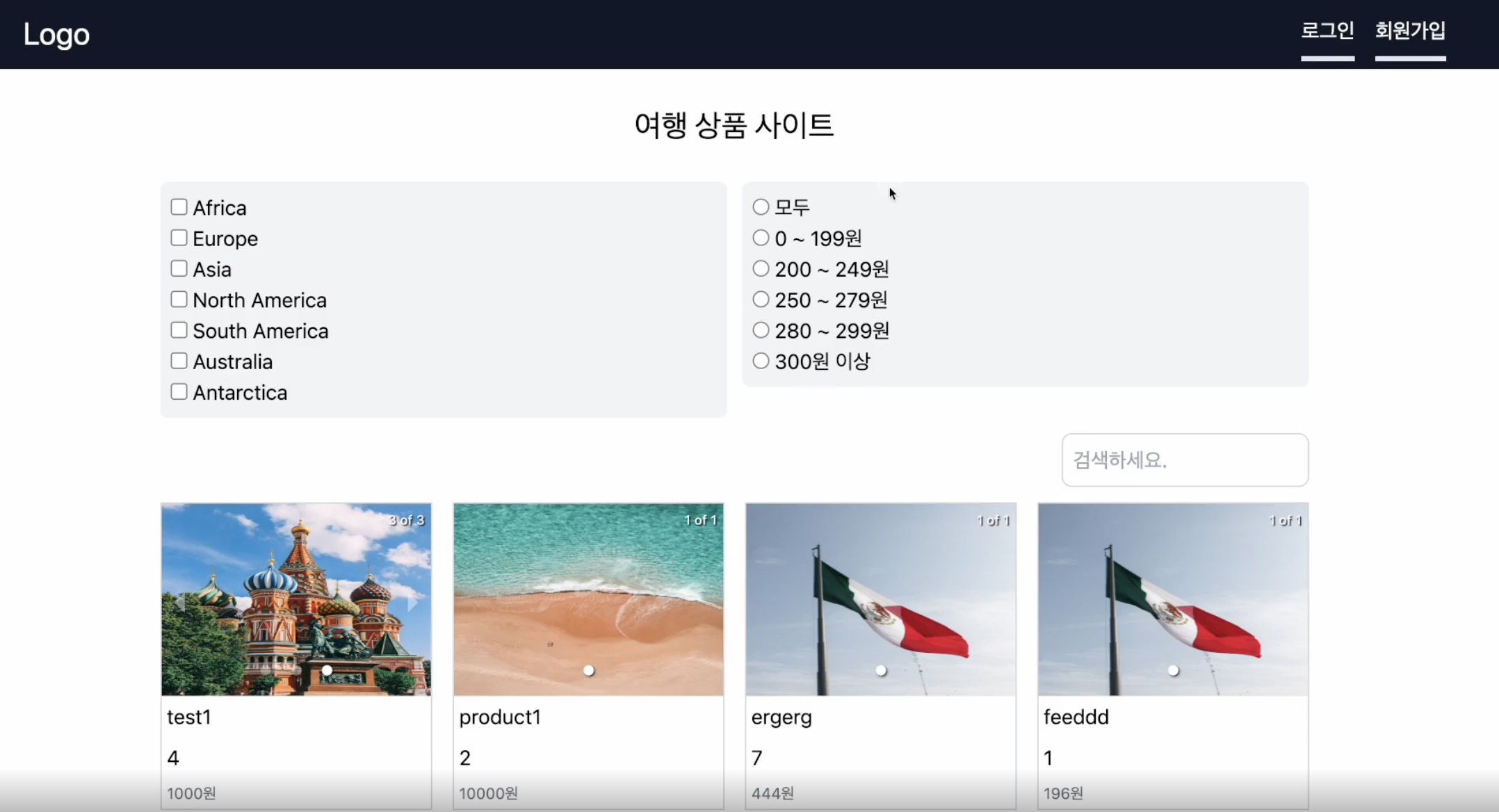Pick the 300원 이상 price filter

(761, 361)
